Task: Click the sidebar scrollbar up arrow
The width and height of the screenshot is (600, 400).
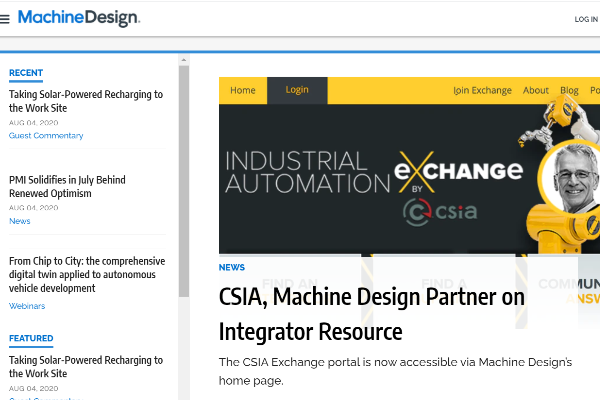Action: [184, 60]
